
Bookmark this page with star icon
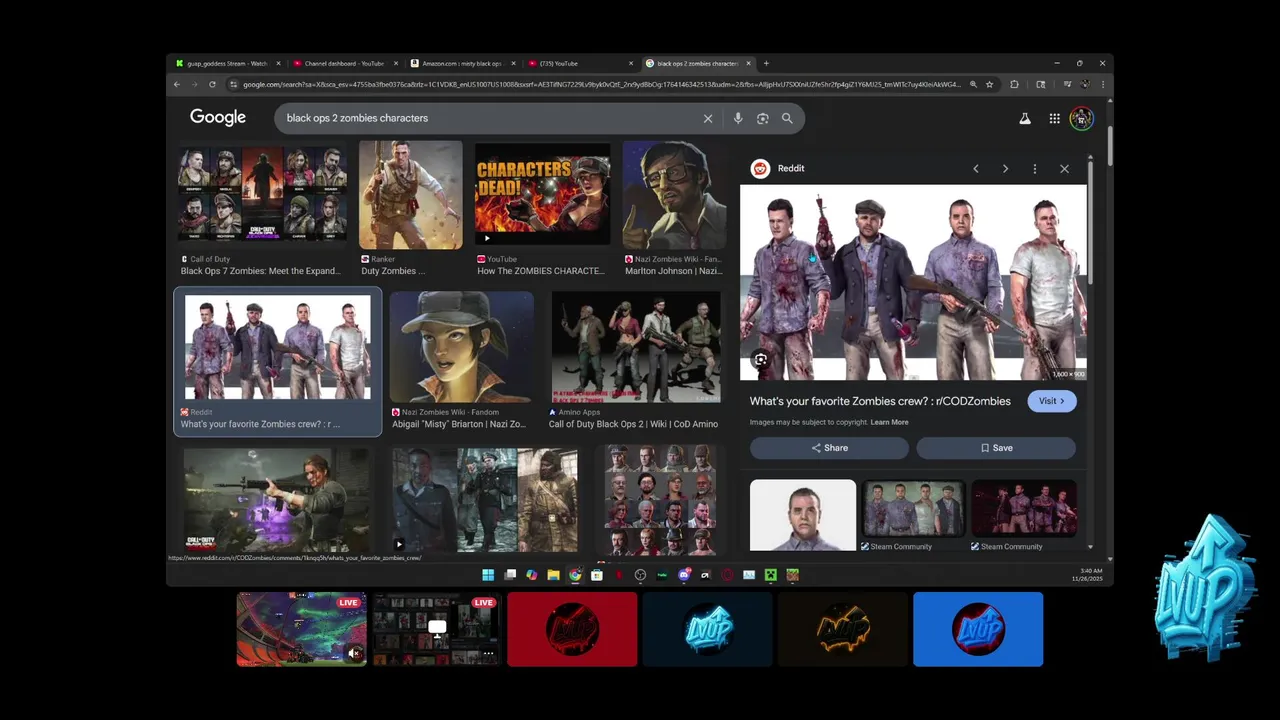click(x=990, y=84)
